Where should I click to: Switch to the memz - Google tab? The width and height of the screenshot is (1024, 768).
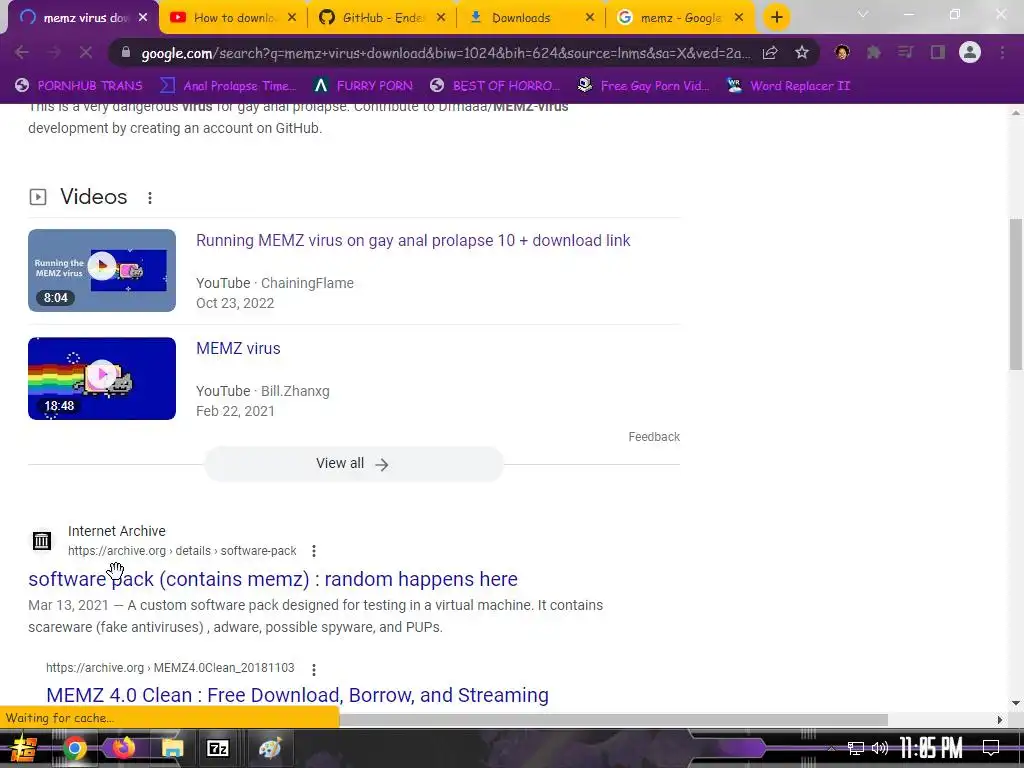pyautogui.click(x=679, y=18)
